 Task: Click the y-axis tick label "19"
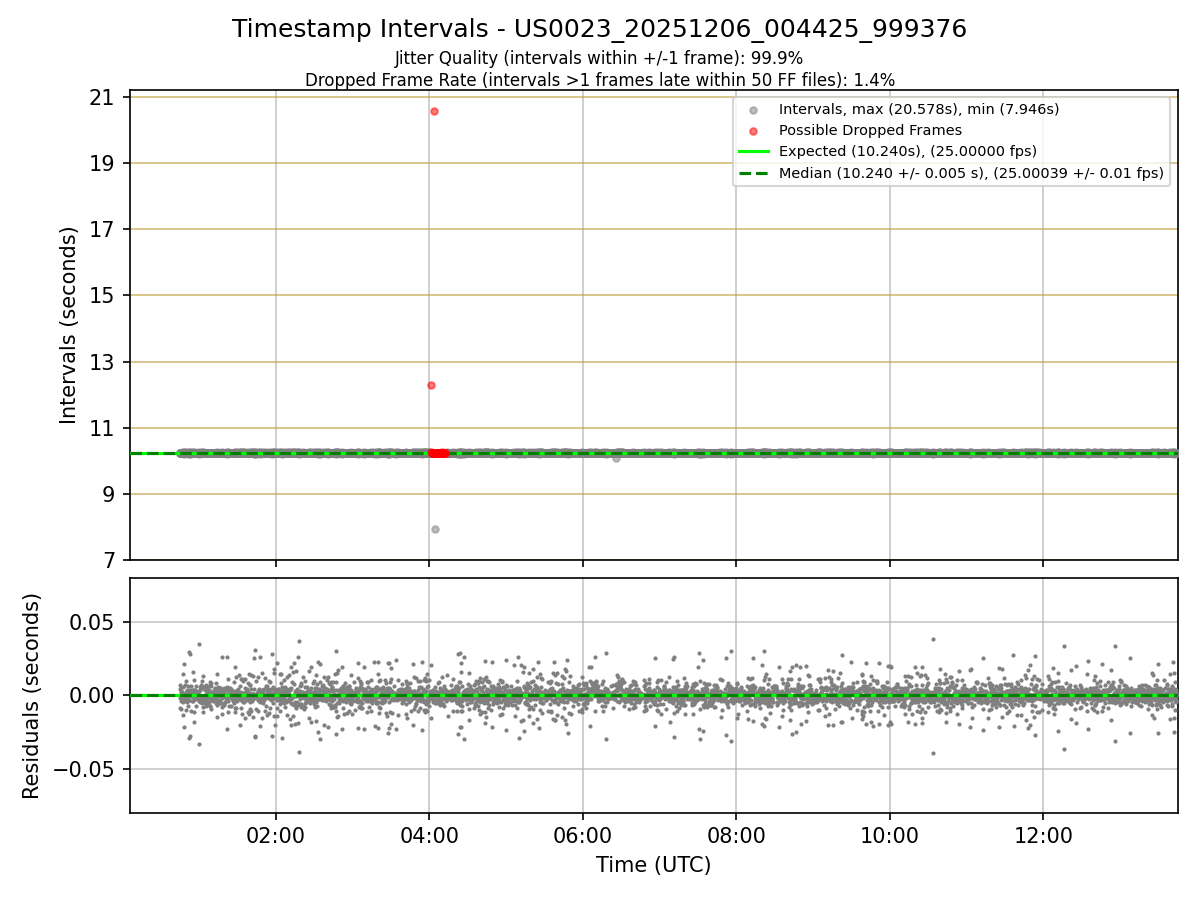coord(100,163)
